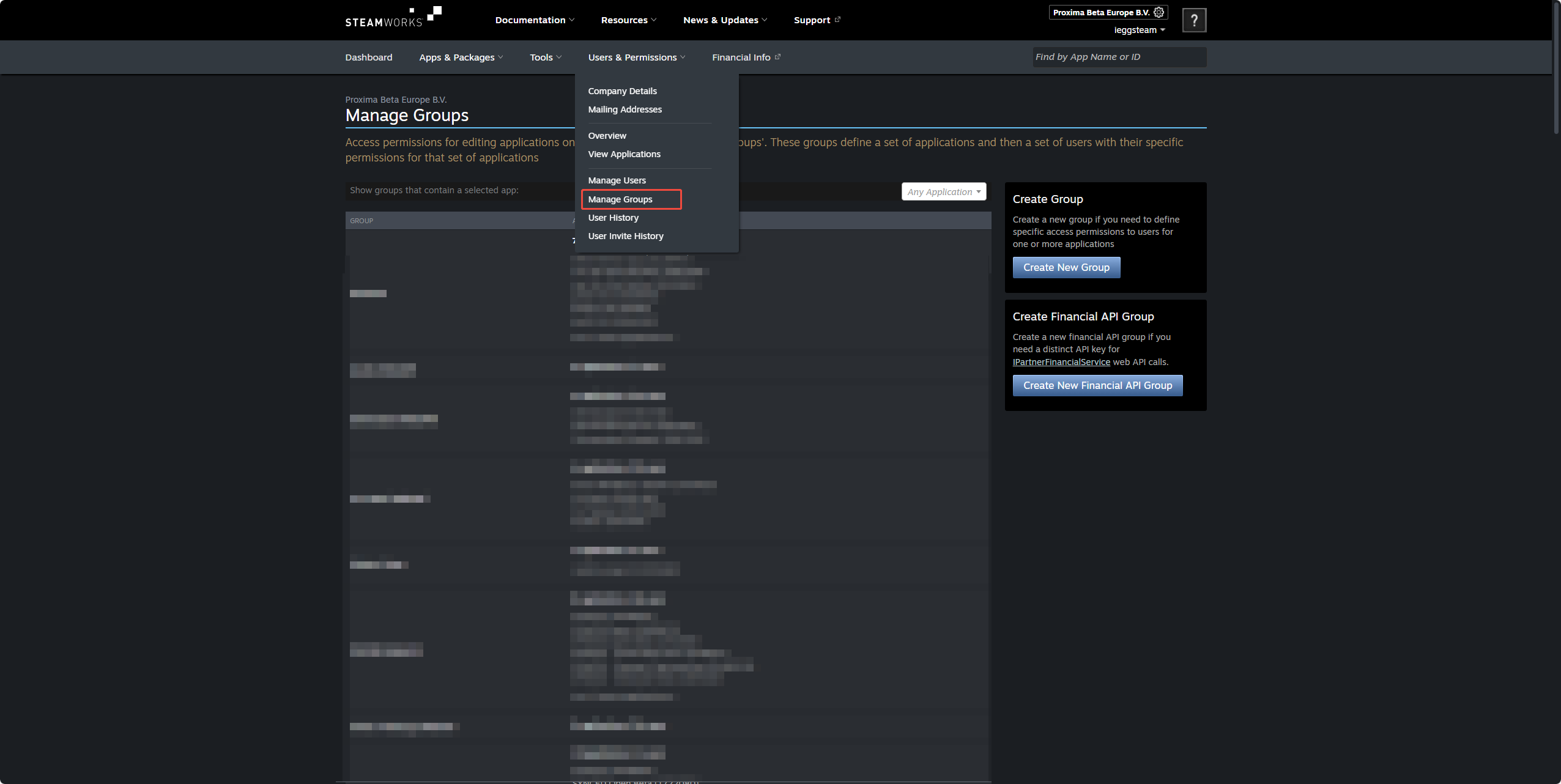Screen dimensions: 1561x784
Task: Open the Any Application dropdown
Action: click(943, 191)
